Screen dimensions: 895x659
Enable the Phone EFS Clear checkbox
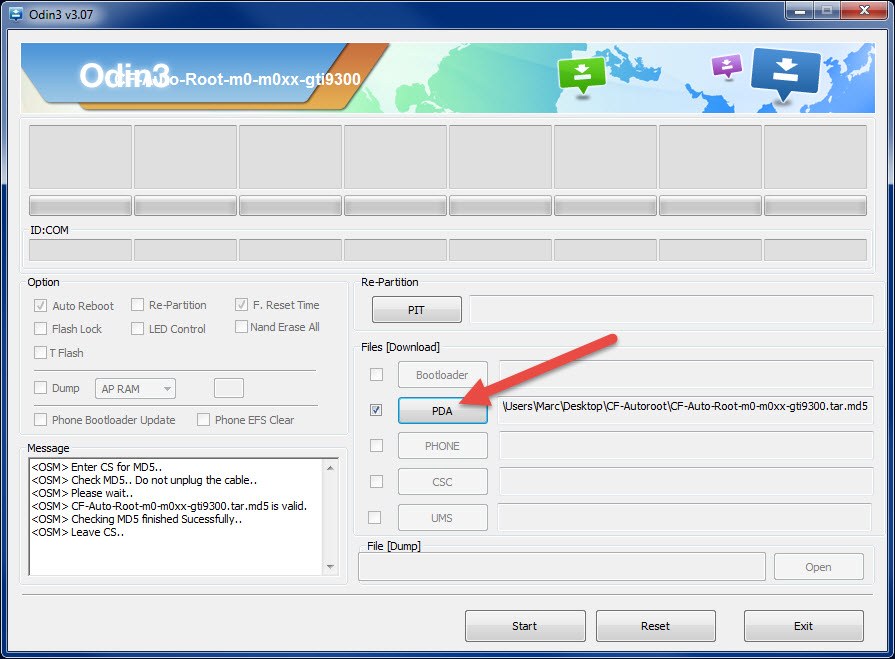[x=203, y=420]
